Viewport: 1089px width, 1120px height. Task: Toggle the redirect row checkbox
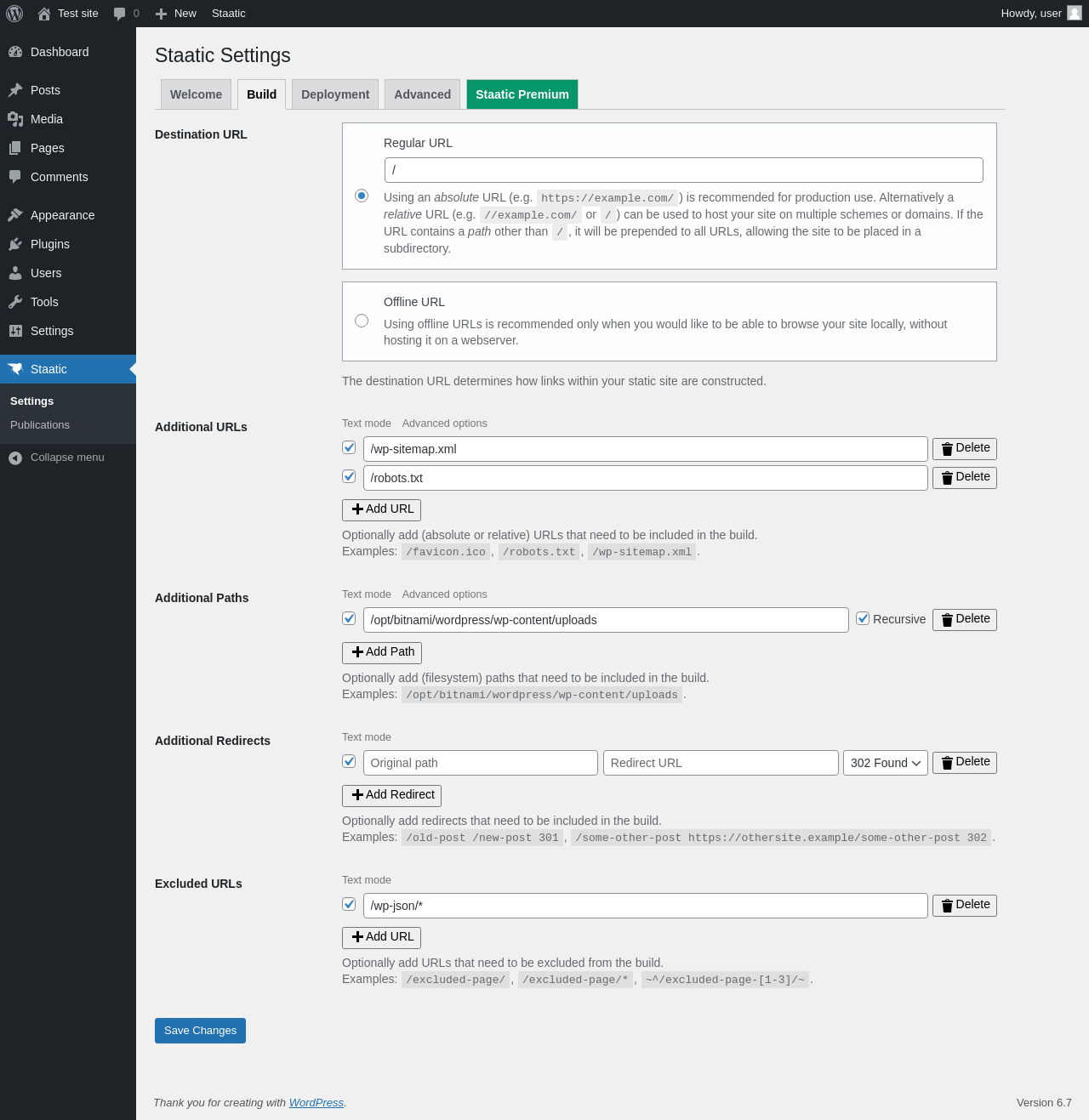tap(349, 761)
